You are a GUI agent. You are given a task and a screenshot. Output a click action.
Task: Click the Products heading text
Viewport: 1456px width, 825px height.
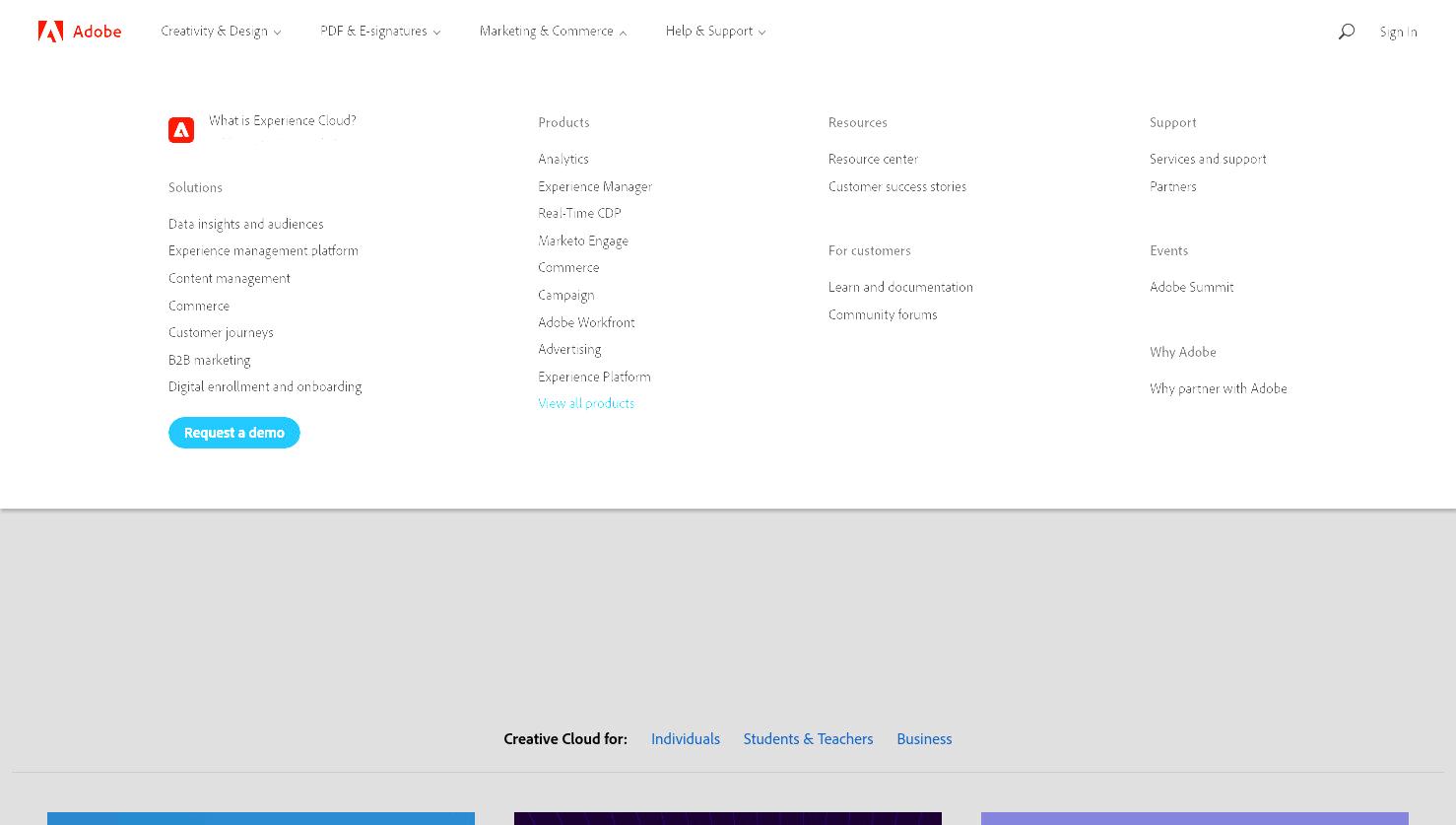pos(563,122)
